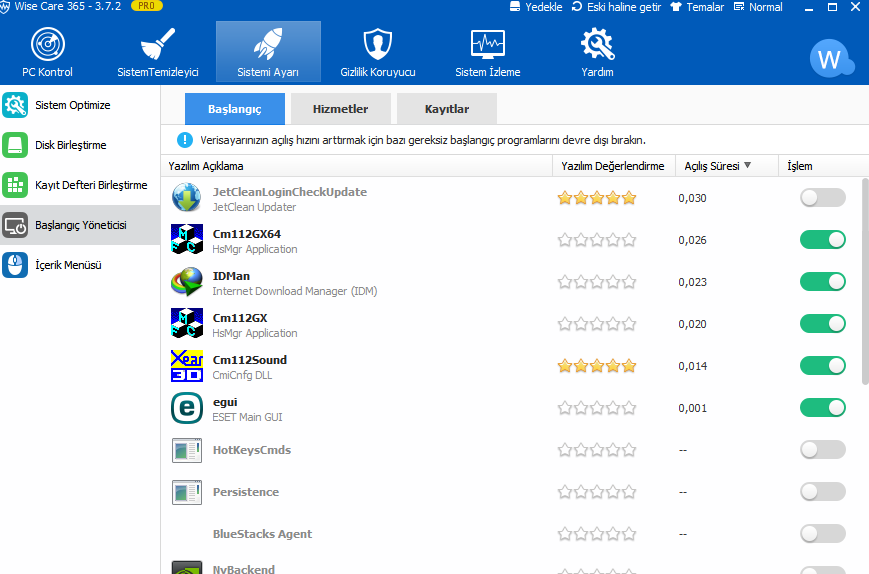Screen dimensions: 869x574
Task: Turn off the Cm112Sound startup toggle
Action: (822, 366)
